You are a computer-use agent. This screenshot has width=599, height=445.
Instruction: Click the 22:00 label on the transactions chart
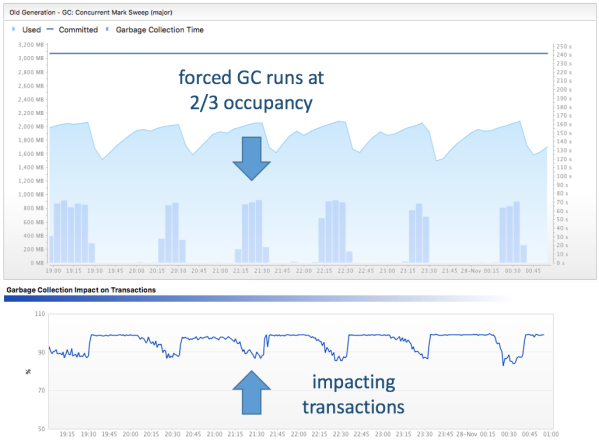[x=299, y=434]
